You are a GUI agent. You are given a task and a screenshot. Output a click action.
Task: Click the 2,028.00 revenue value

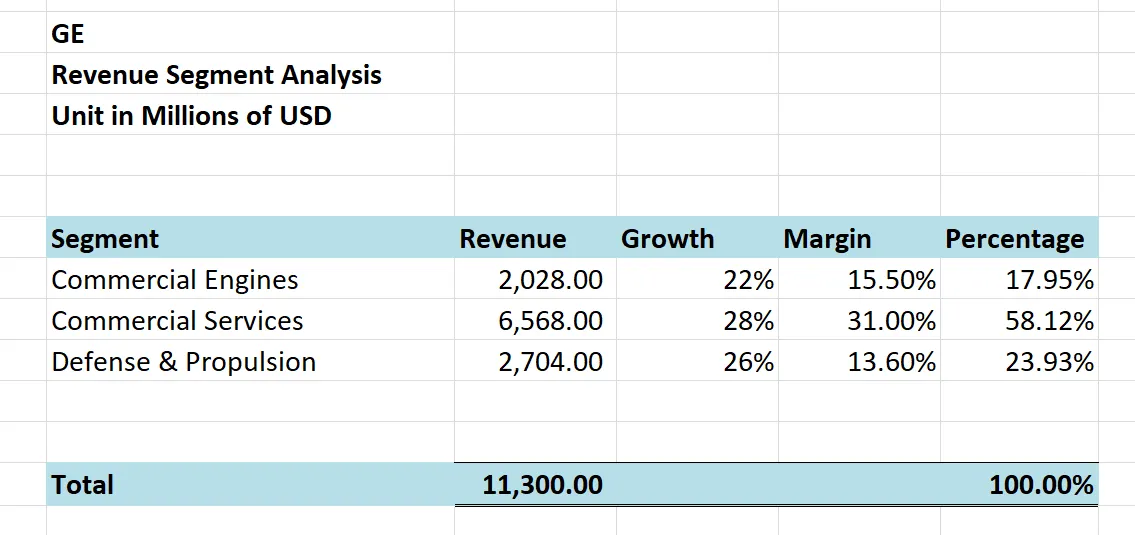(x=550, y=280)
